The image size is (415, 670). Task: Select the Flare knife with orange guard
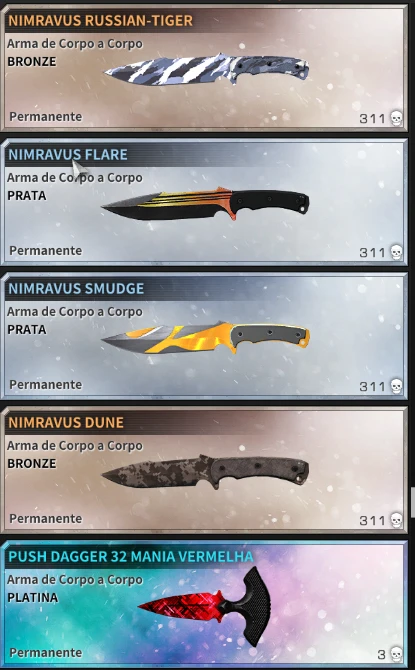point(205,203)
